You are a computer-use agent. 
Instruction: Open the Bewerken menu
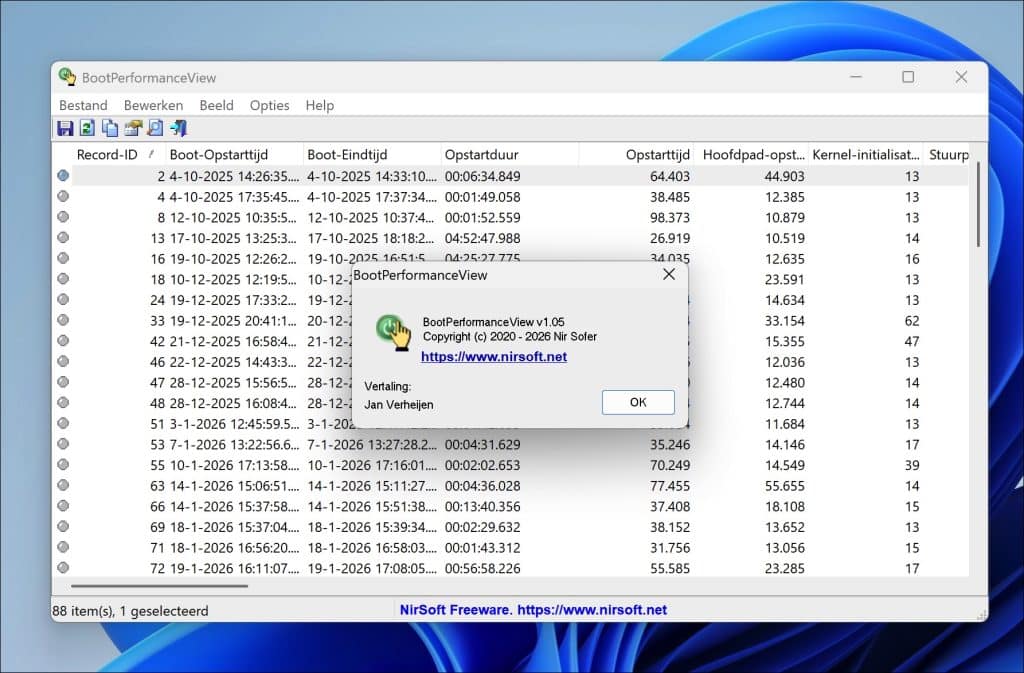(153, 105)
